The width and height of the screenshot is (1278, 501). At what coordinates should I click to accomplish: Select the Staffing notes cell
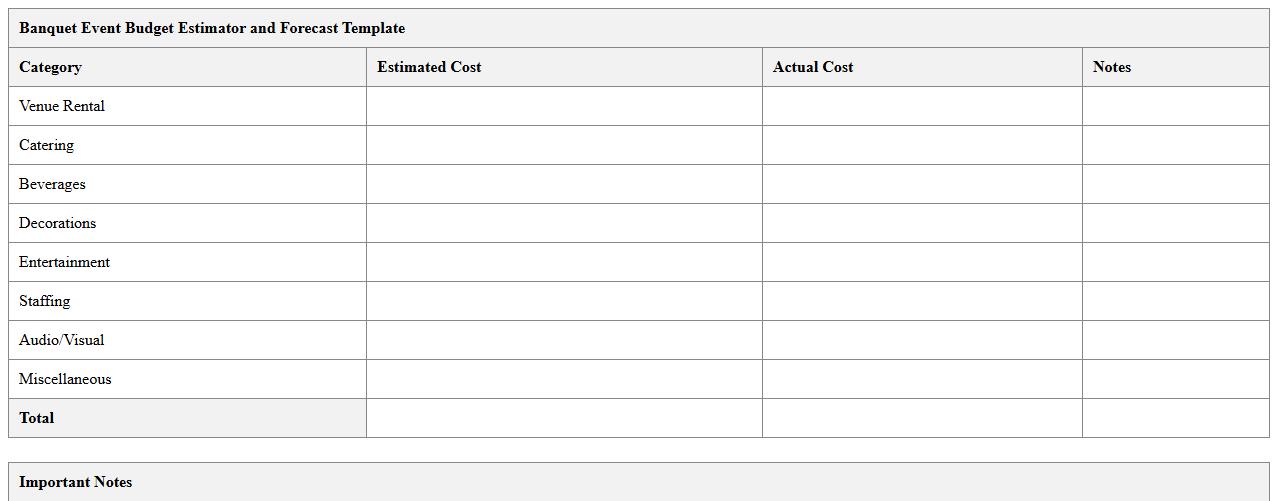coord(1175,301)
